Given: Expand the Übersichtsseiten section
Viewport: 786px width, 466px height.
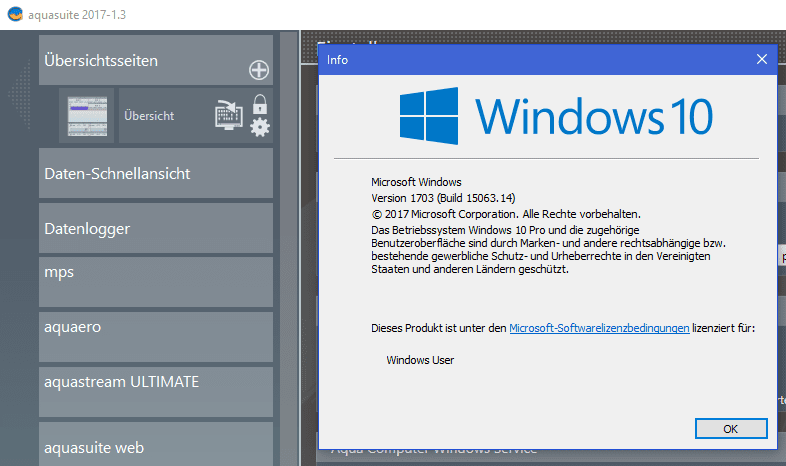Looking at the screenshot, I should tap(156, 60).
